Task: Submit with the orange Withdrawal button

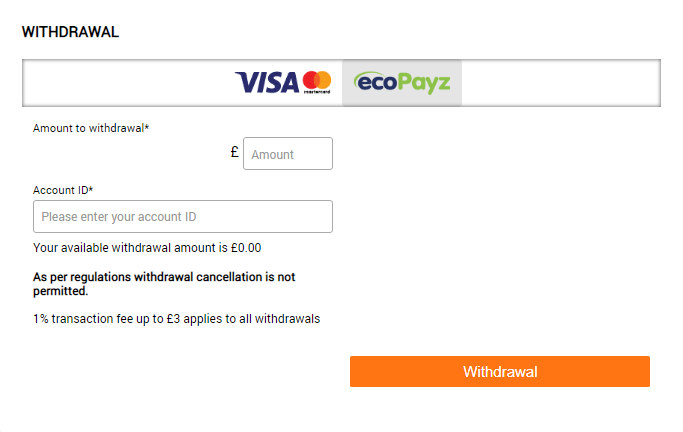Action: pyautogui.click(x=500, y=371)
